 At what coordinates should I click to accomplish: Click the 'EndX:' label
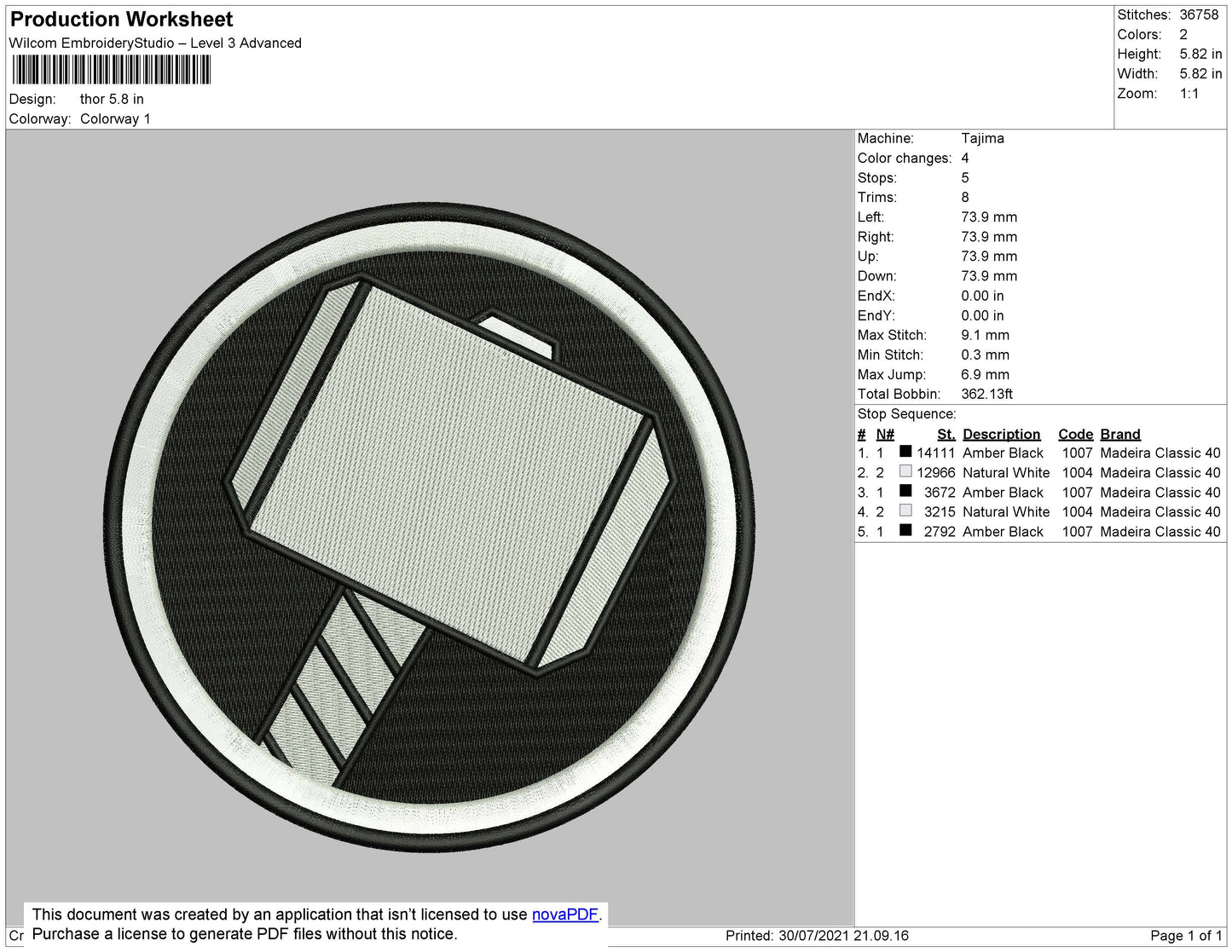[x=876, y=296]
